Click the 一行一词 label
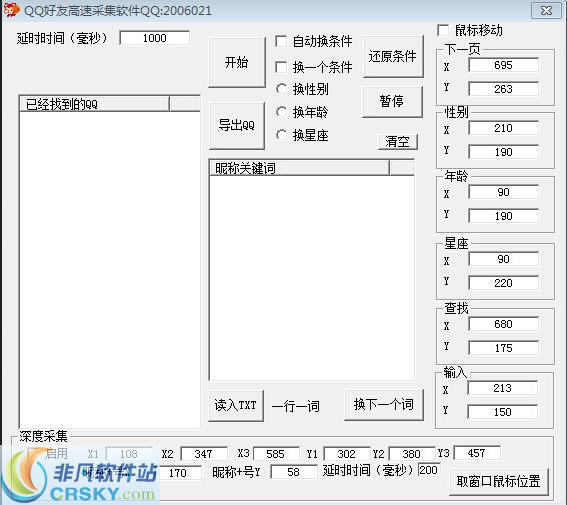Viewport: 567px width, 505px height. pos(296,406)
